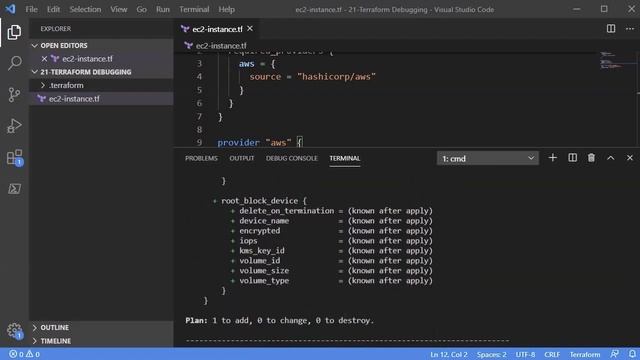Open editor More Actions menu
Screen dimensions: 640x360
630,29
